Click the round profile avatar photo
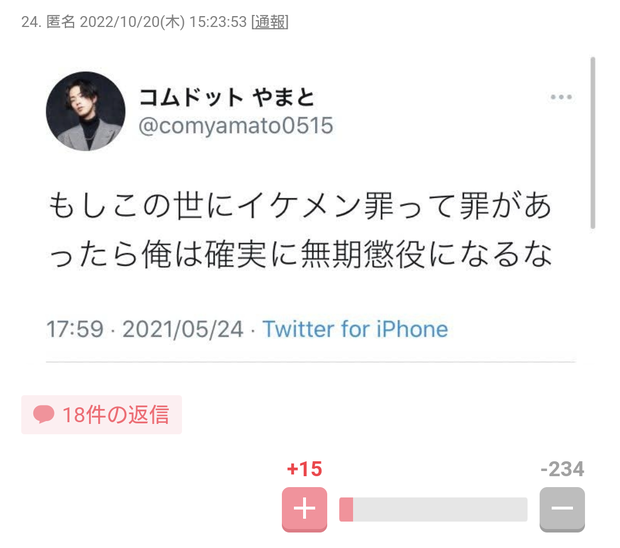Viewport: 620px width, 548px height. click(85, 111)
